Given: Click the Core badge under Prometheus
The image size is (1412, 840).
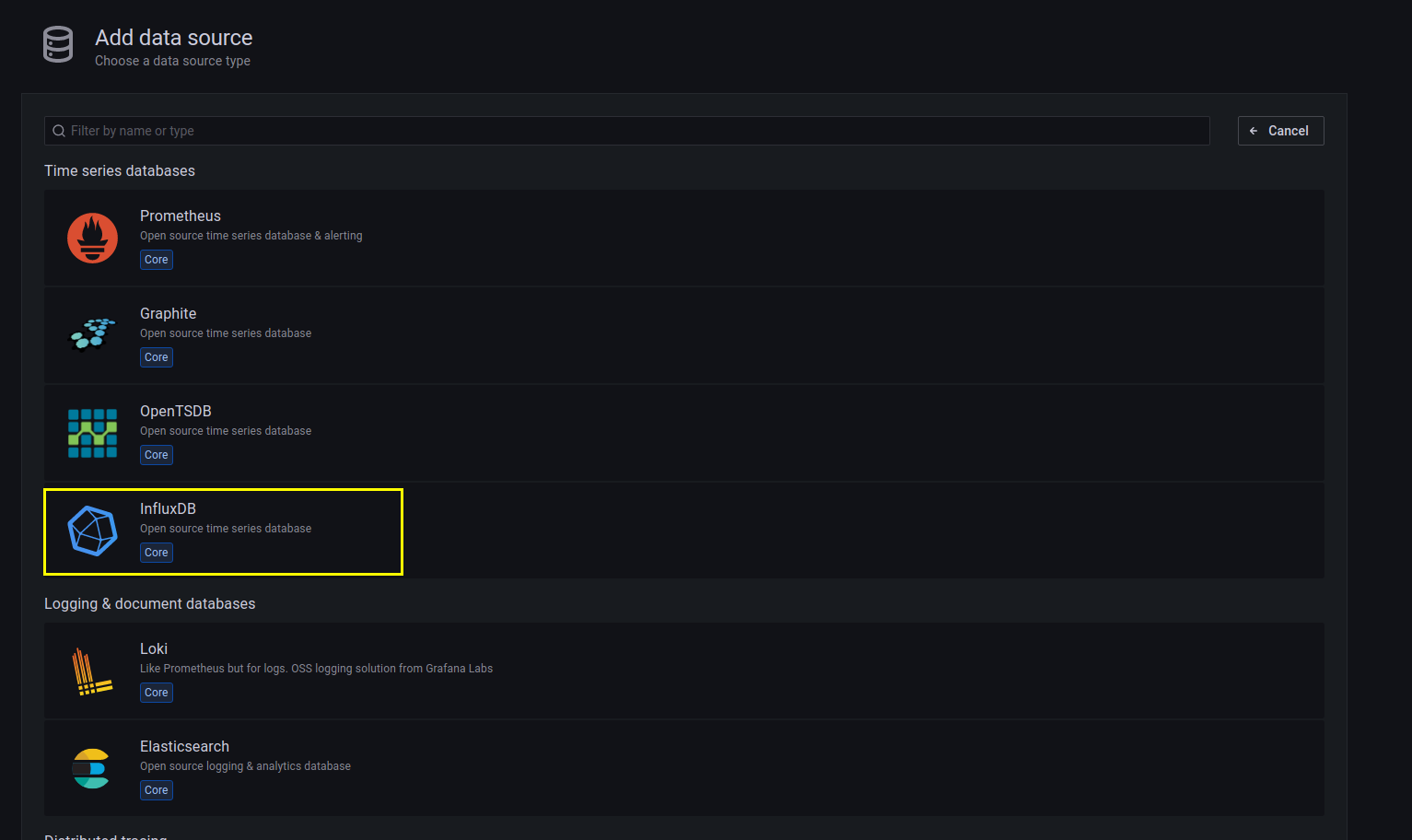Looking at the screenshot, I should [157, 260].
